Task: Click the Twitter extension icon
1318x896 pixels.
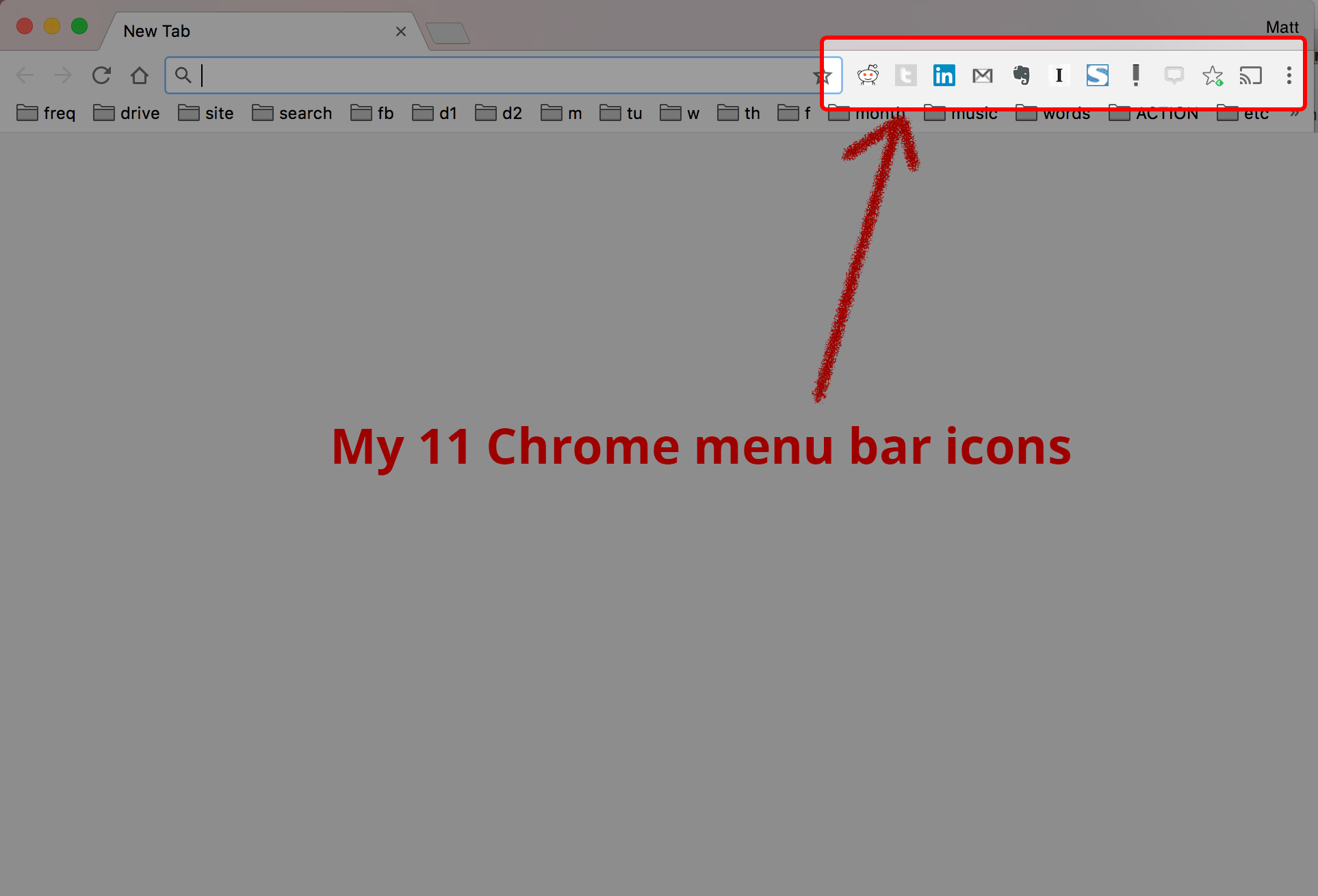Action: point(906,75)
